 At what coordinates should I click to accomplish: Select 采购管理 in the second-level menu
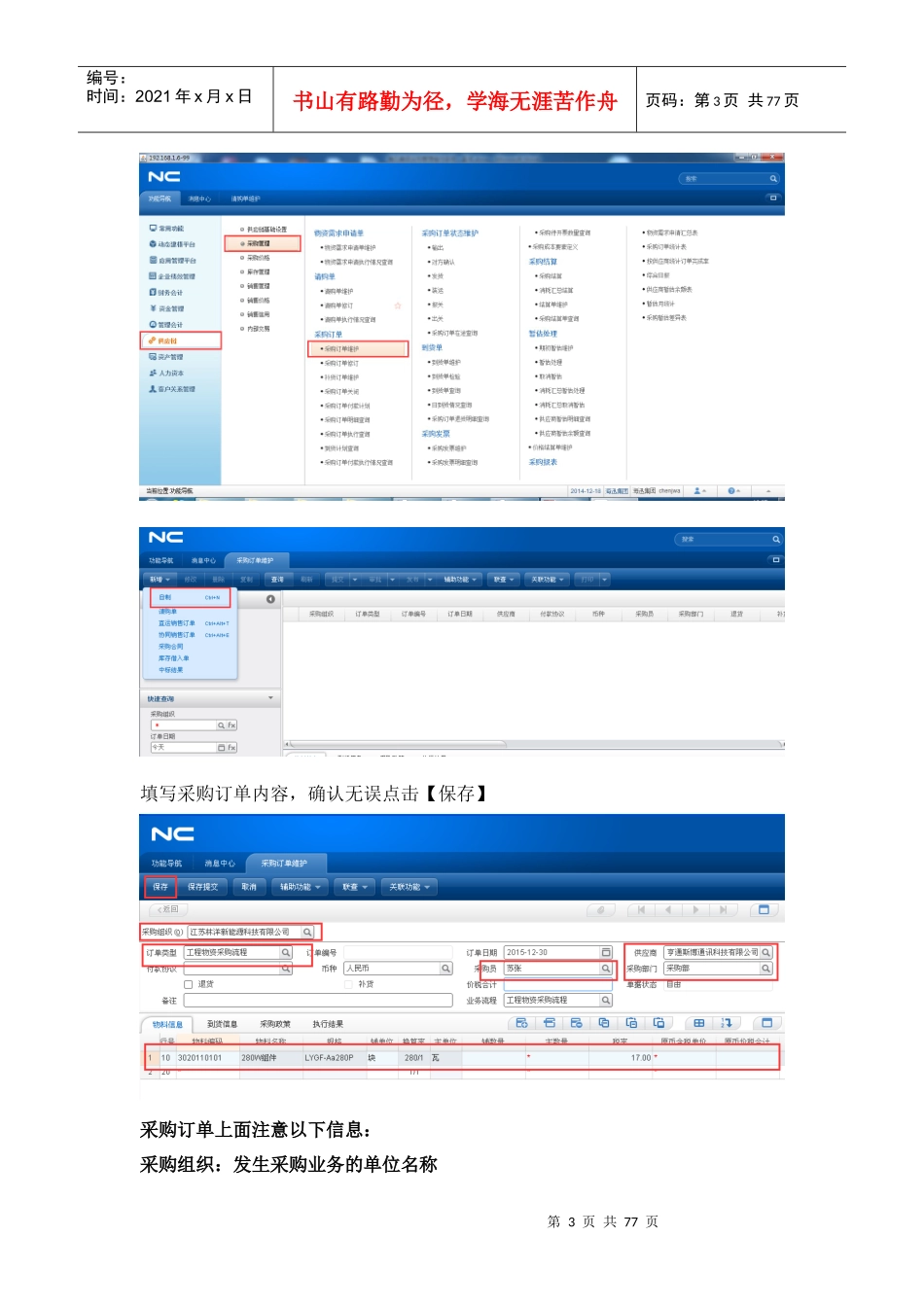[263, 243]
